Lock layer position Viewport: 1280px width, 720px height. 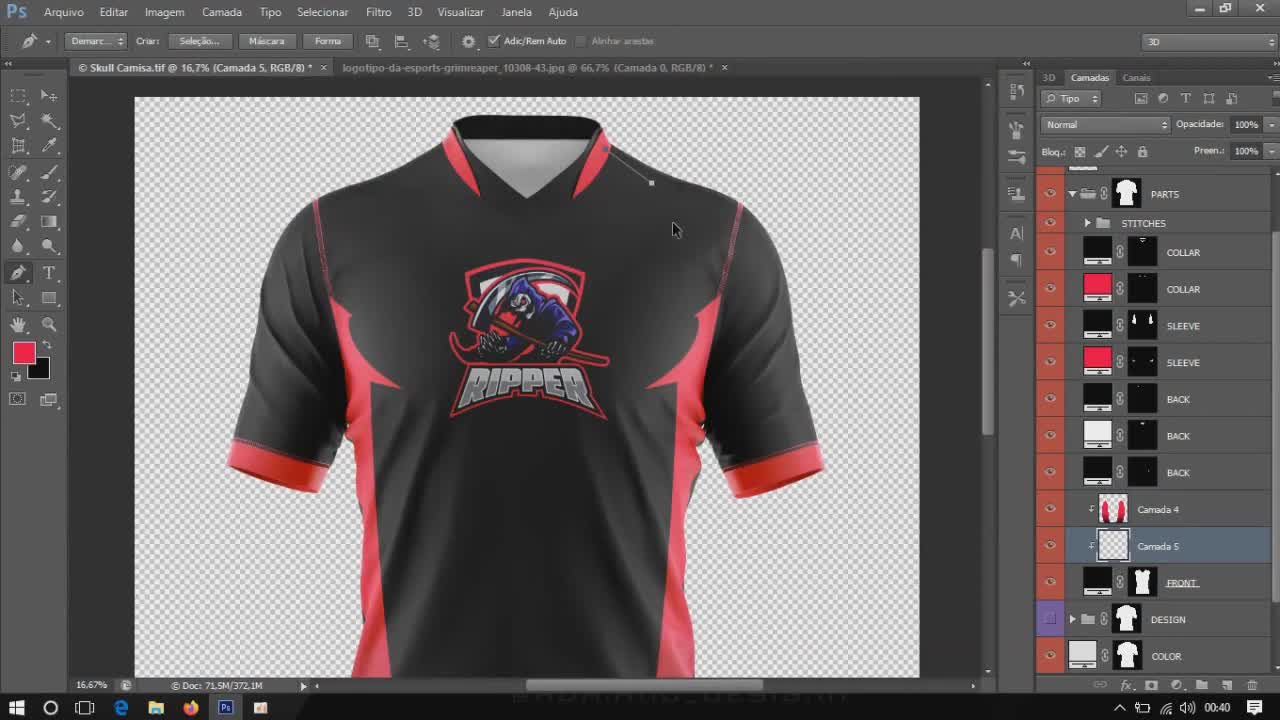[1121, 152]
